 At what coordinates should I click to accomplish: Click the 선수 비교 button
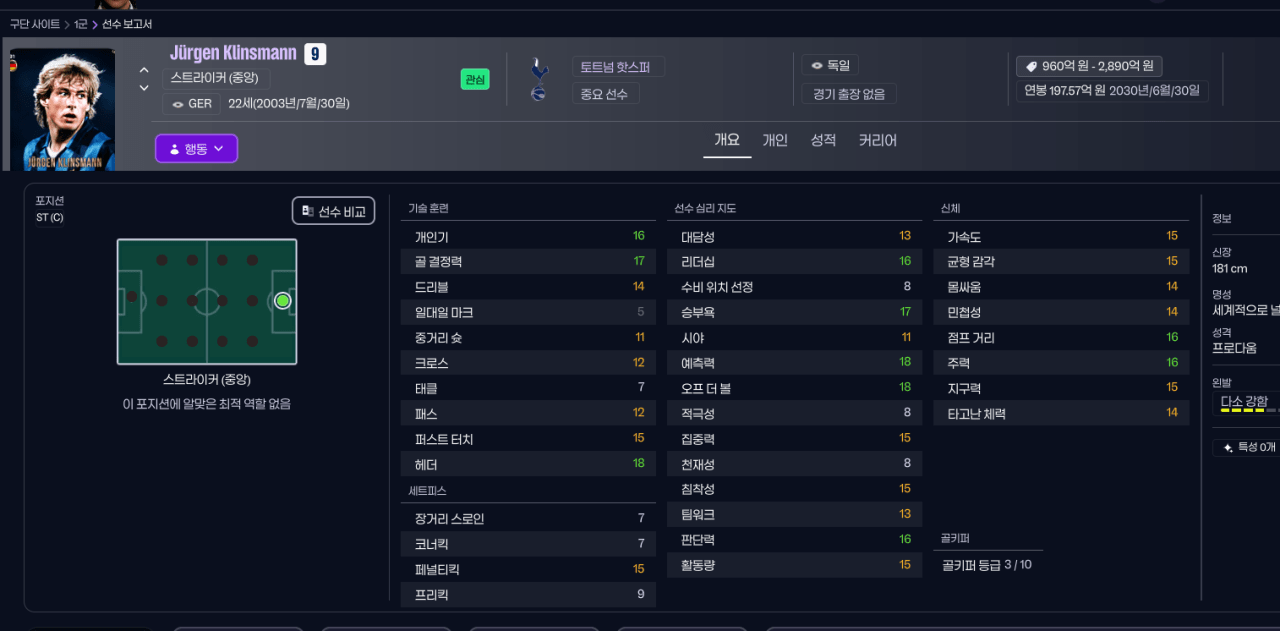click(334, 211)
